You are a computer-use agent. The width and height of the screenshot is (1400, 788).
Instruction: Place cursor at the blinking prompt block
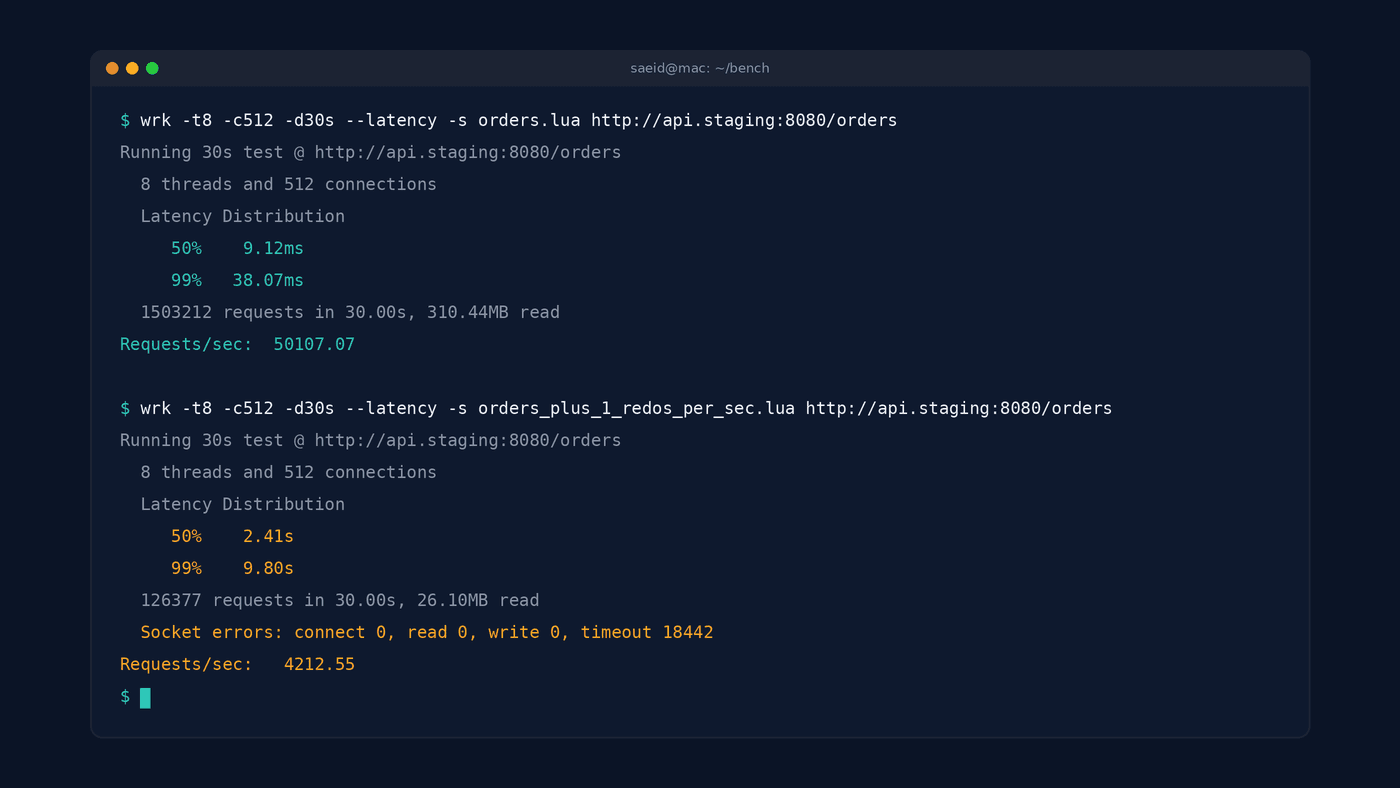[145, 697]
